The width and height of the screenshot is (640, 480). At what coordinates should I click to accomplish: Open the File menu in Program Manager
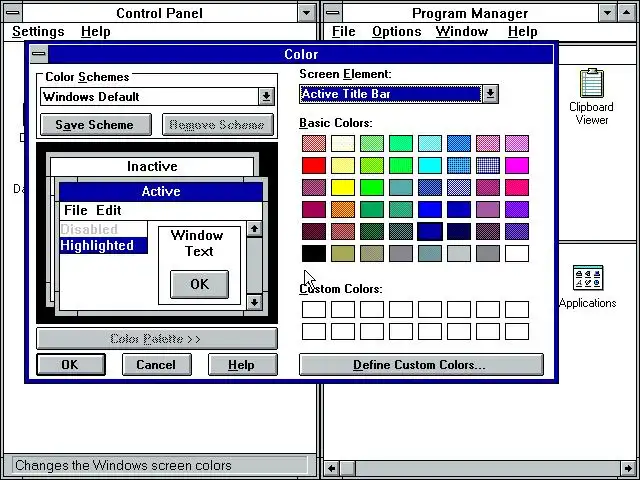343,31
